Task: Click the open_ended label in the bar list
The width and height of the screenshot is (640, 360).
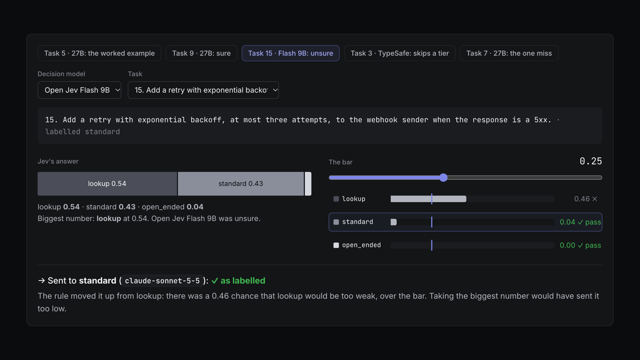Action: (x=361, y=245)
